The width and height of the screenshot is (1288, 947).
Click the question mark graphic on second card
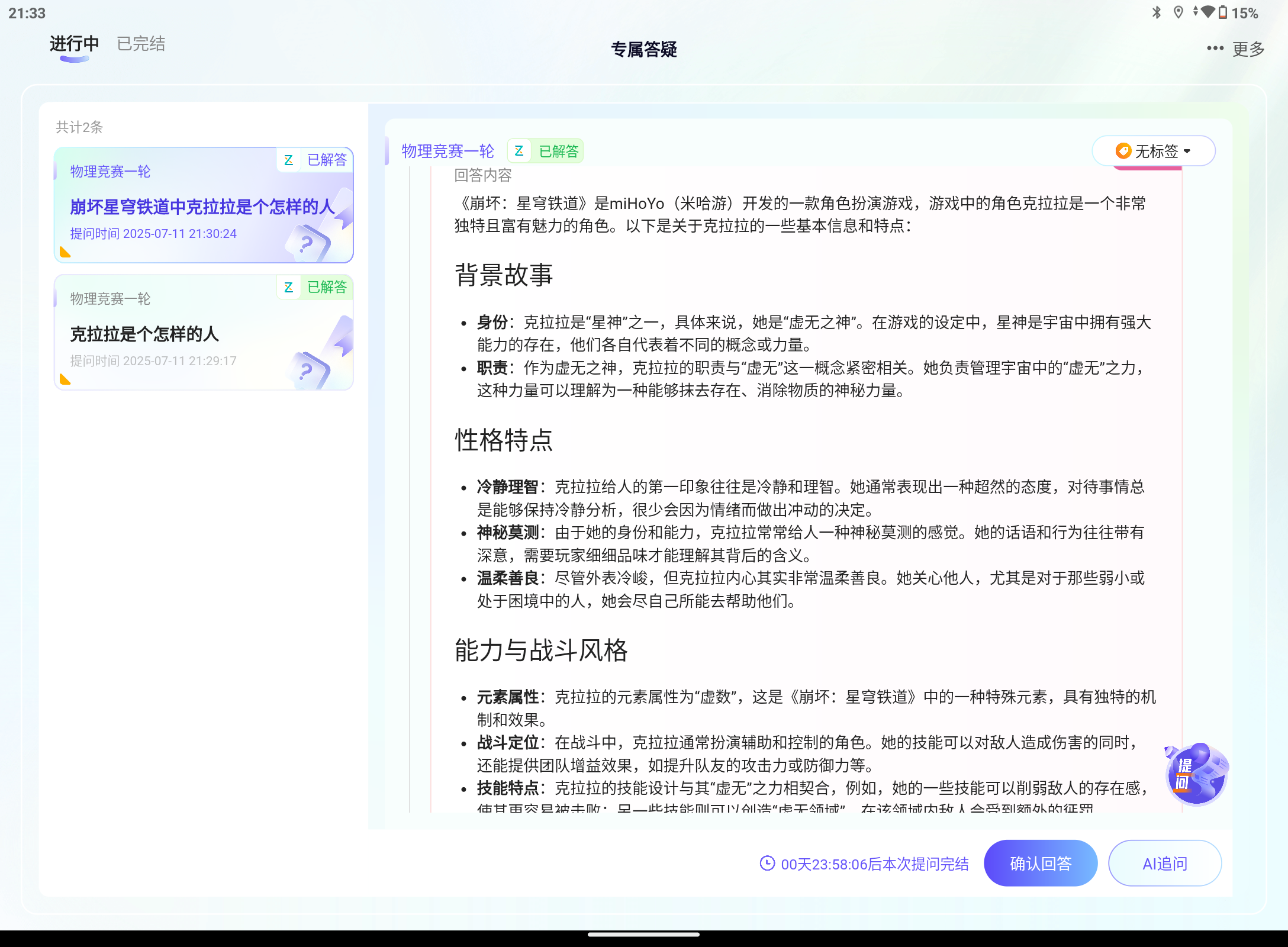point(308,371)
